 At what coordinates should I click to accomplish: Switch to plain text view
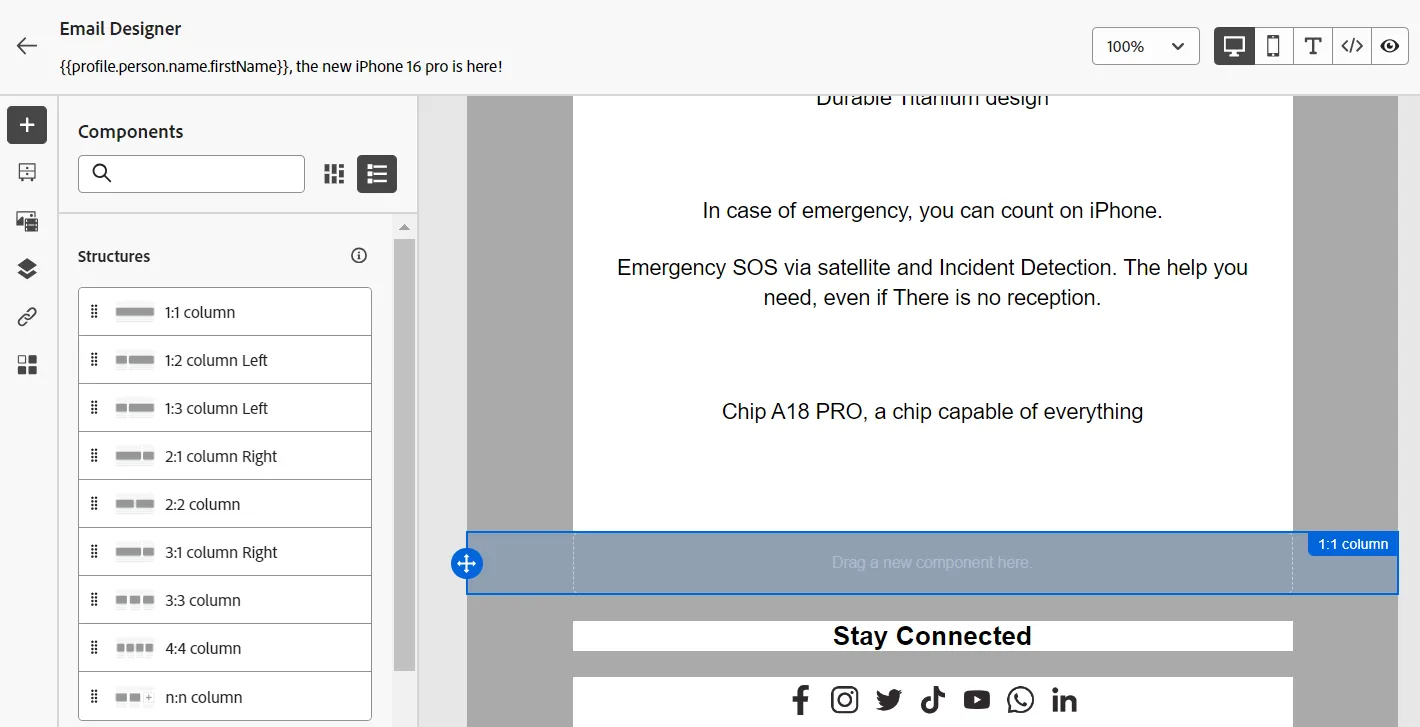(x=1312, y=46)
